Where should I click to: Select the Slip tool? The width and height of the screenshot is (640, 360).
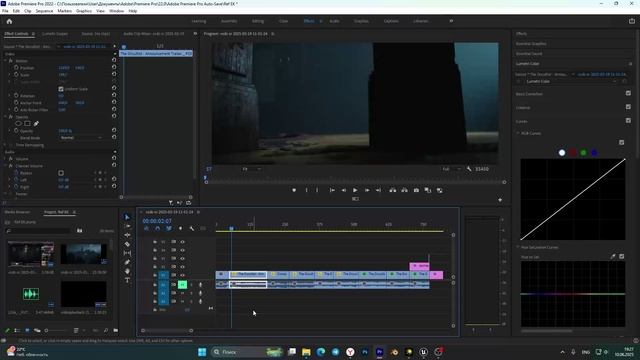point(127,253)
